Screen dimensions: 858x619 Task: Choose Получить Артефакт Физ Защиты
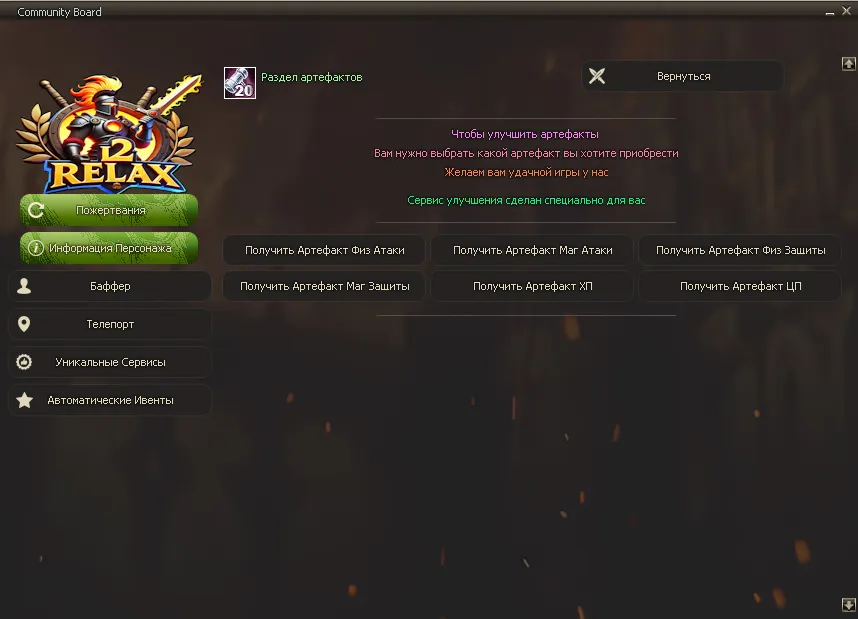(740, 250)
